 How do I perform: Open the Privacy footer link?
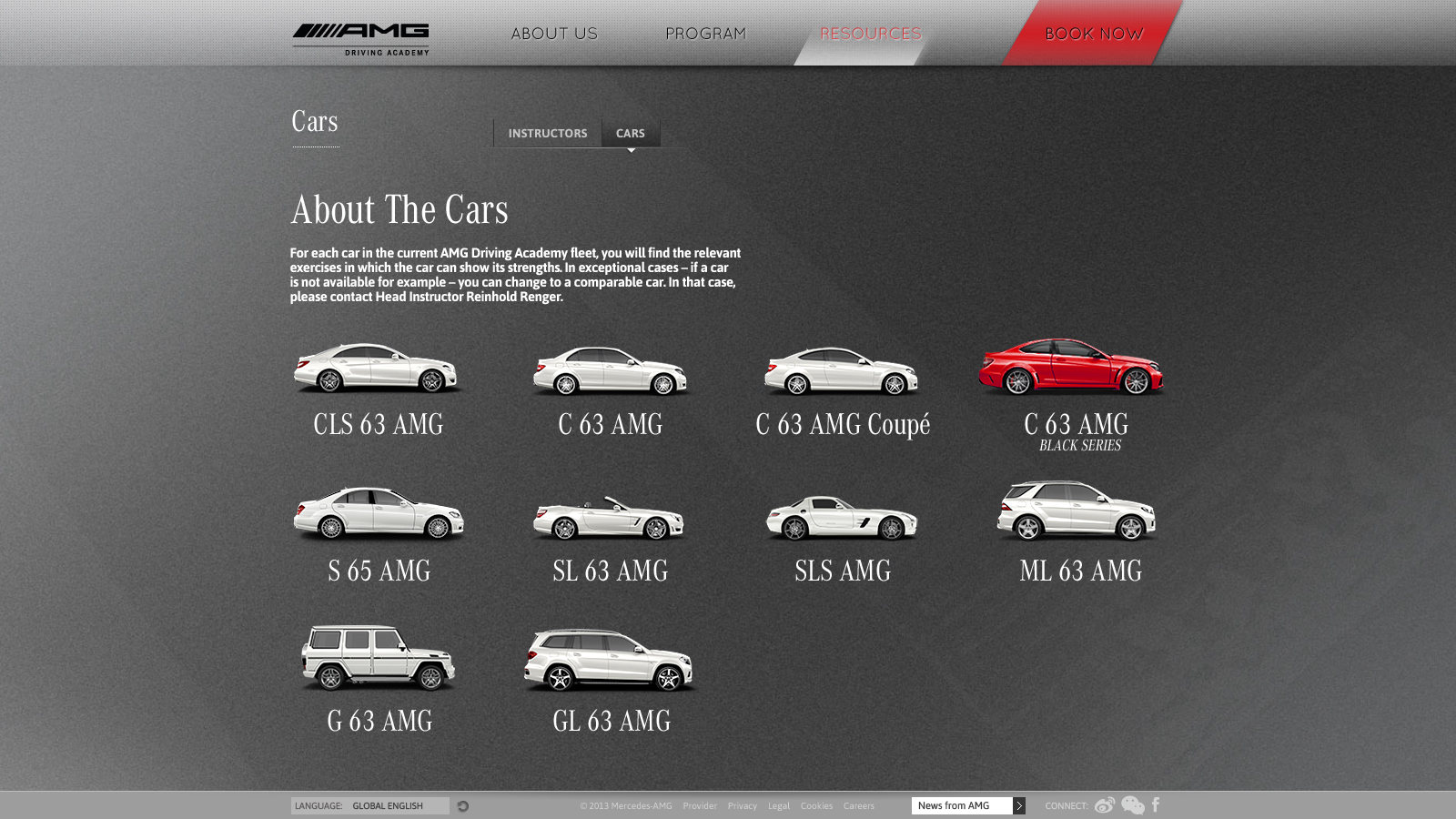tap(743, 806)
